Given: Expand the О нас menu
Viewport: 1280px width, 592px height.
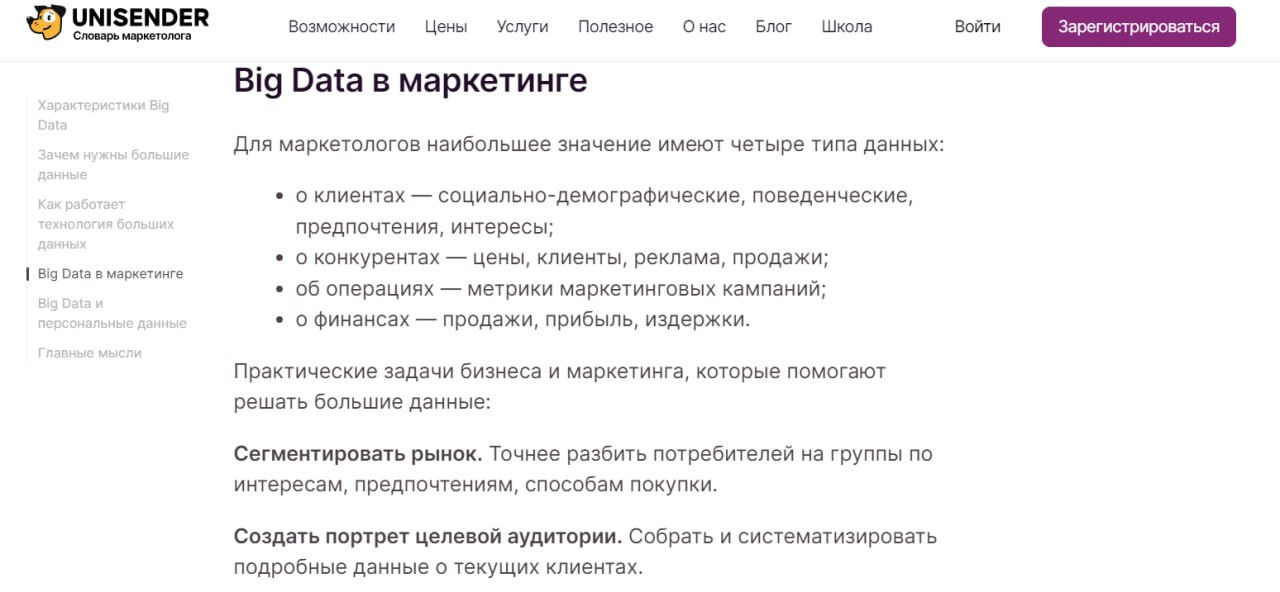Looking at the screenshot, I should coord(704,27).
